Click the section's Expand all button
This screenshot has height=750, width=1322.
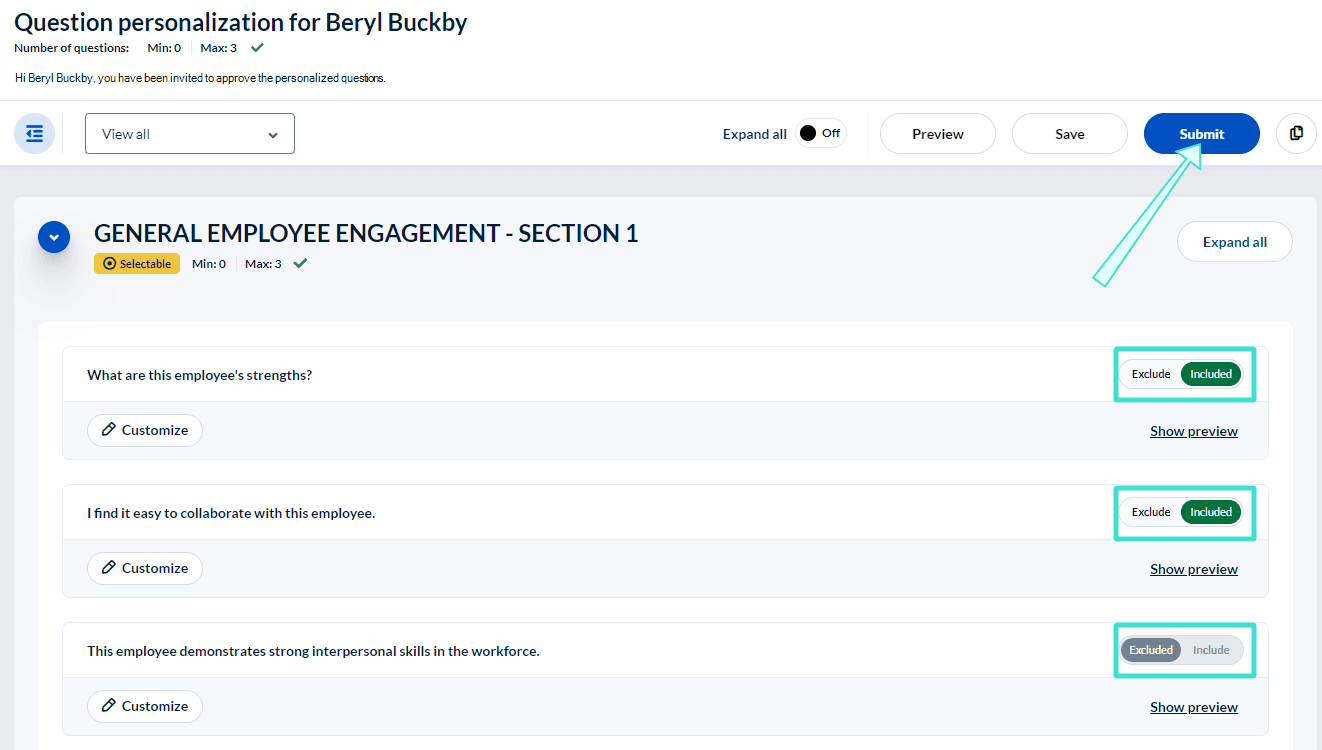coord(1234,242)
